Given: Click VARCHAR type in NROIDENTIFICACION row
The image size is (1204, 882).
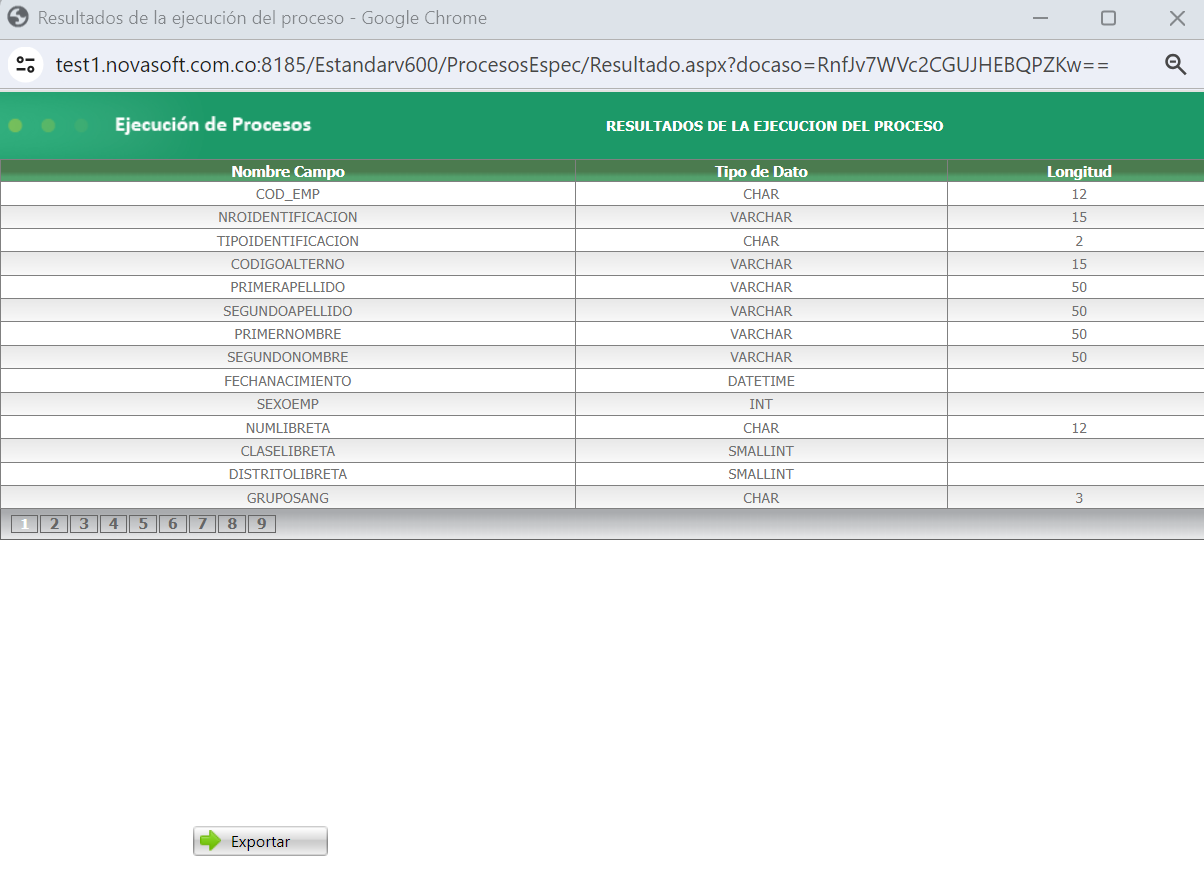Looking at the screenshot, I should point(761,217).
